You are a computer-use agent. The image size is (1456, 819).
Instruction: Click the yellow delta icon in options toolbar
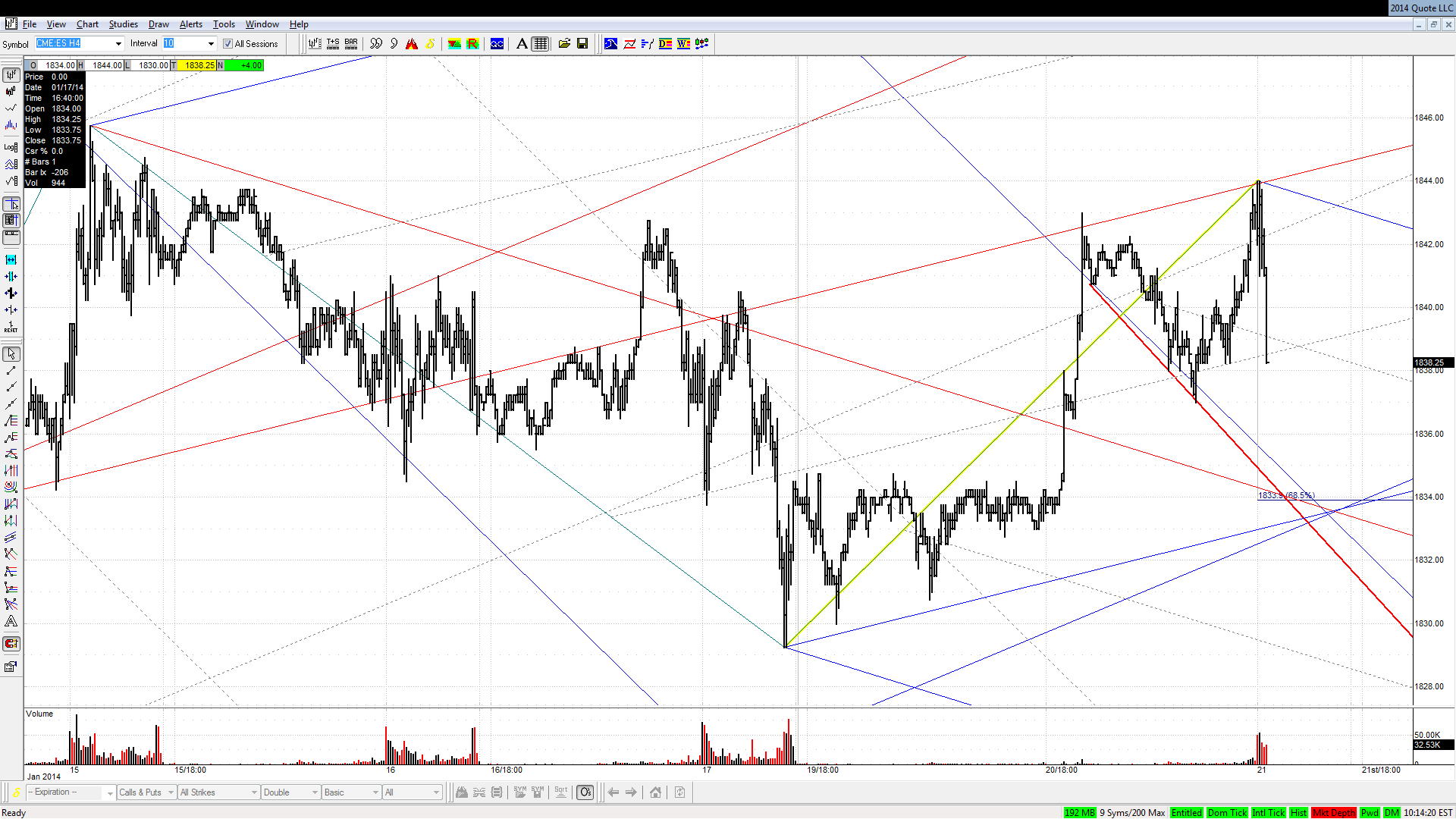[16, 792]
